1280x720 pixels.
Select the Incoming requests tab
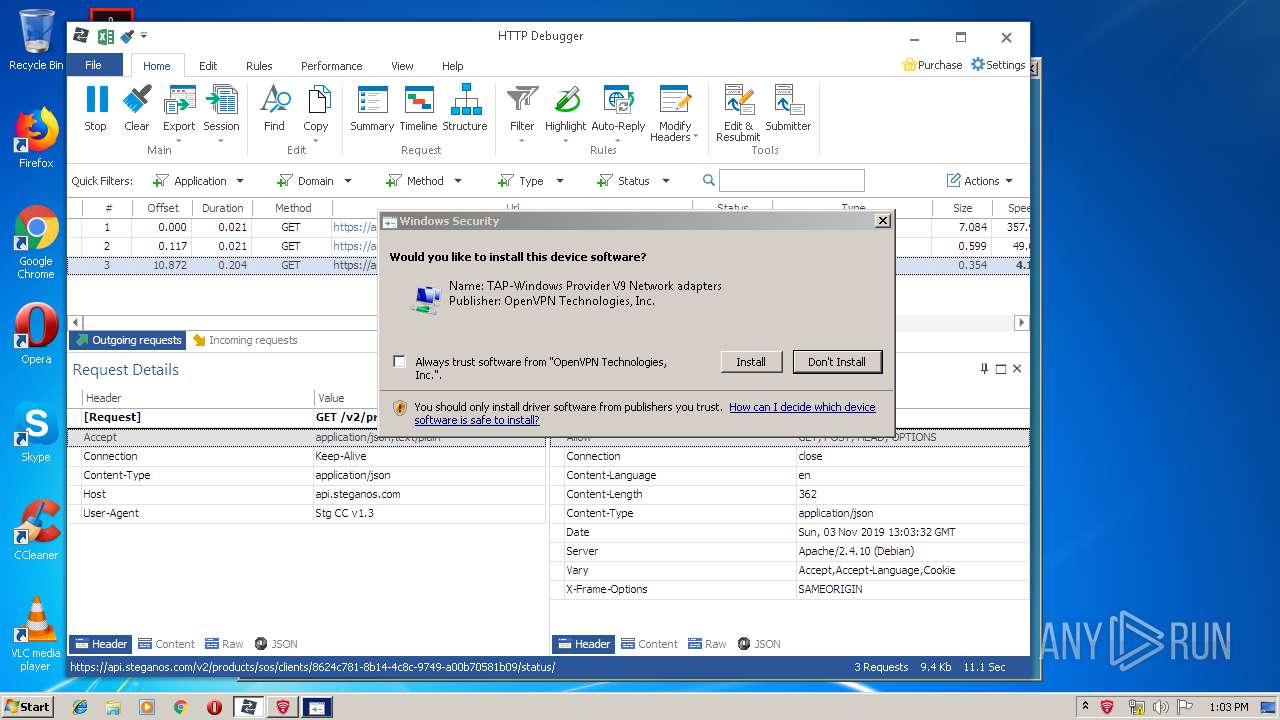pyautogui.click(x=245, y=340)
